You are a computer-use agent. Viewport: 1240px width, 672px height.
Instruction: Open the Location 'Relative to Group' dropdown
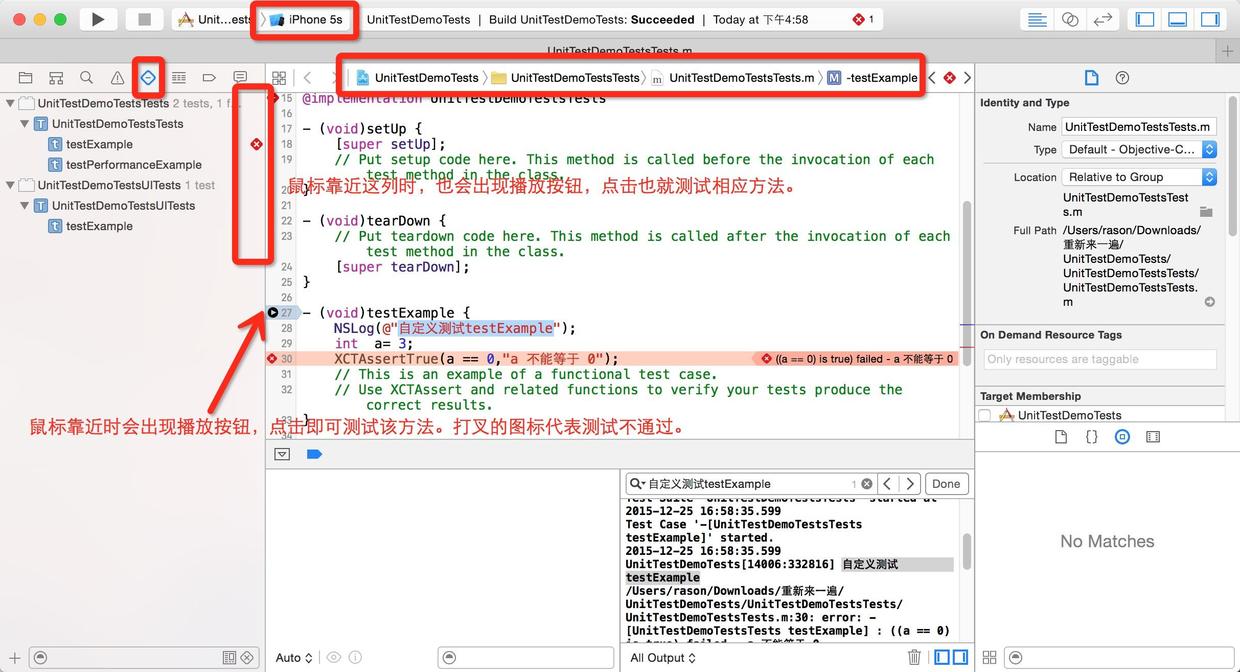coord(1139,177)
